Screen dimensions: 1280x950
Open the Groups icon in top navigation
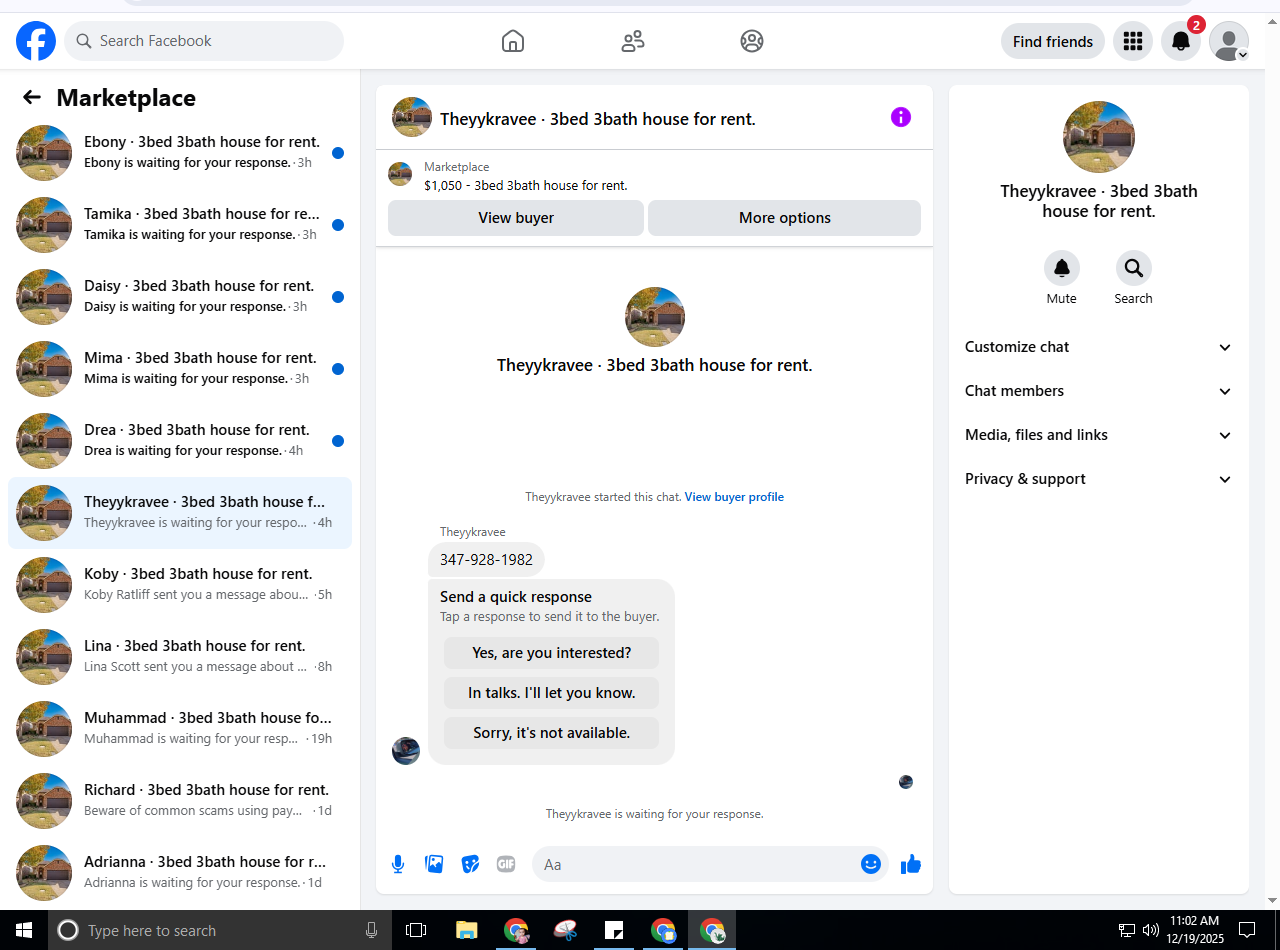[752, 41]
